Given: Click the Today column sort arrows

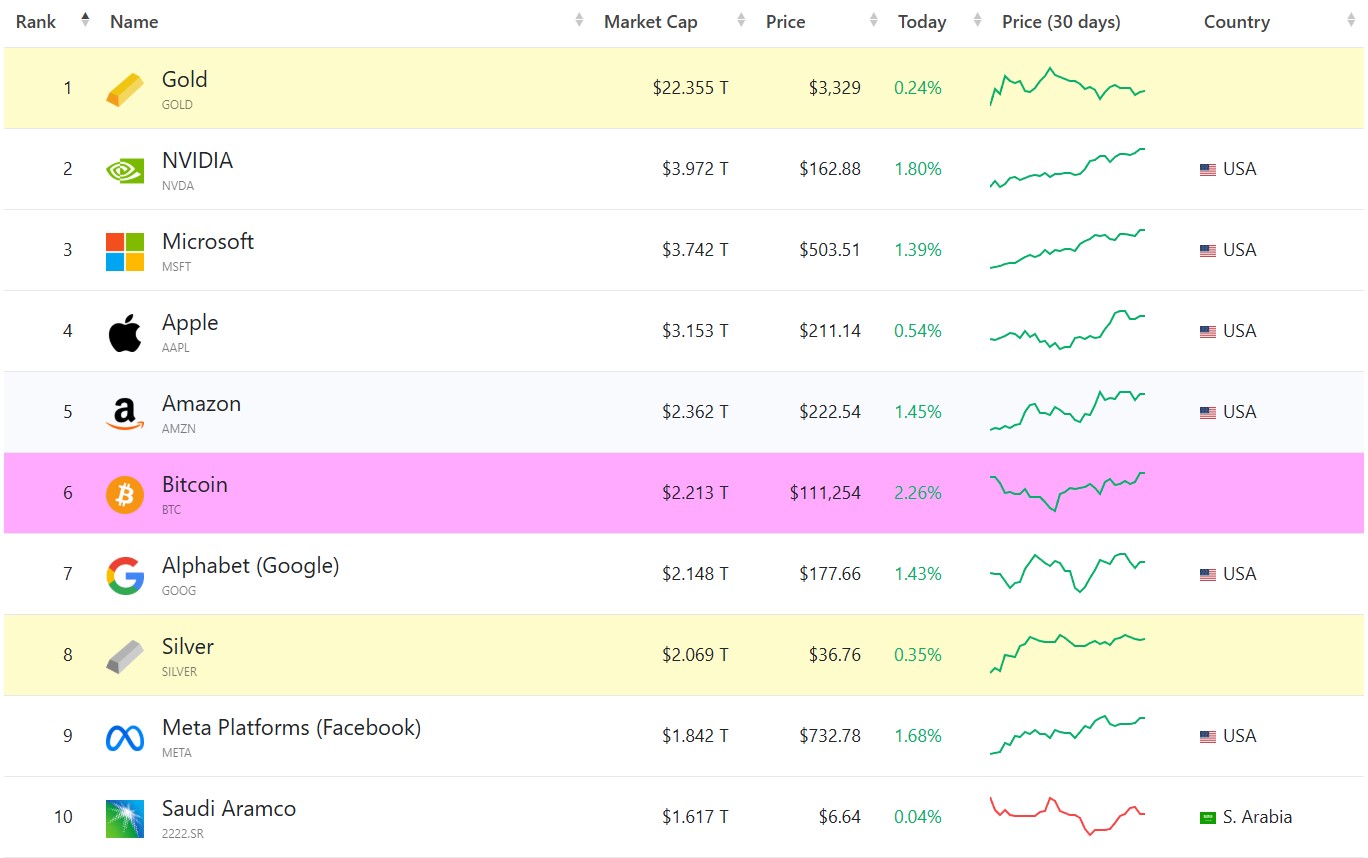Looking at the screenshot, I should click(x=976, y=21).
